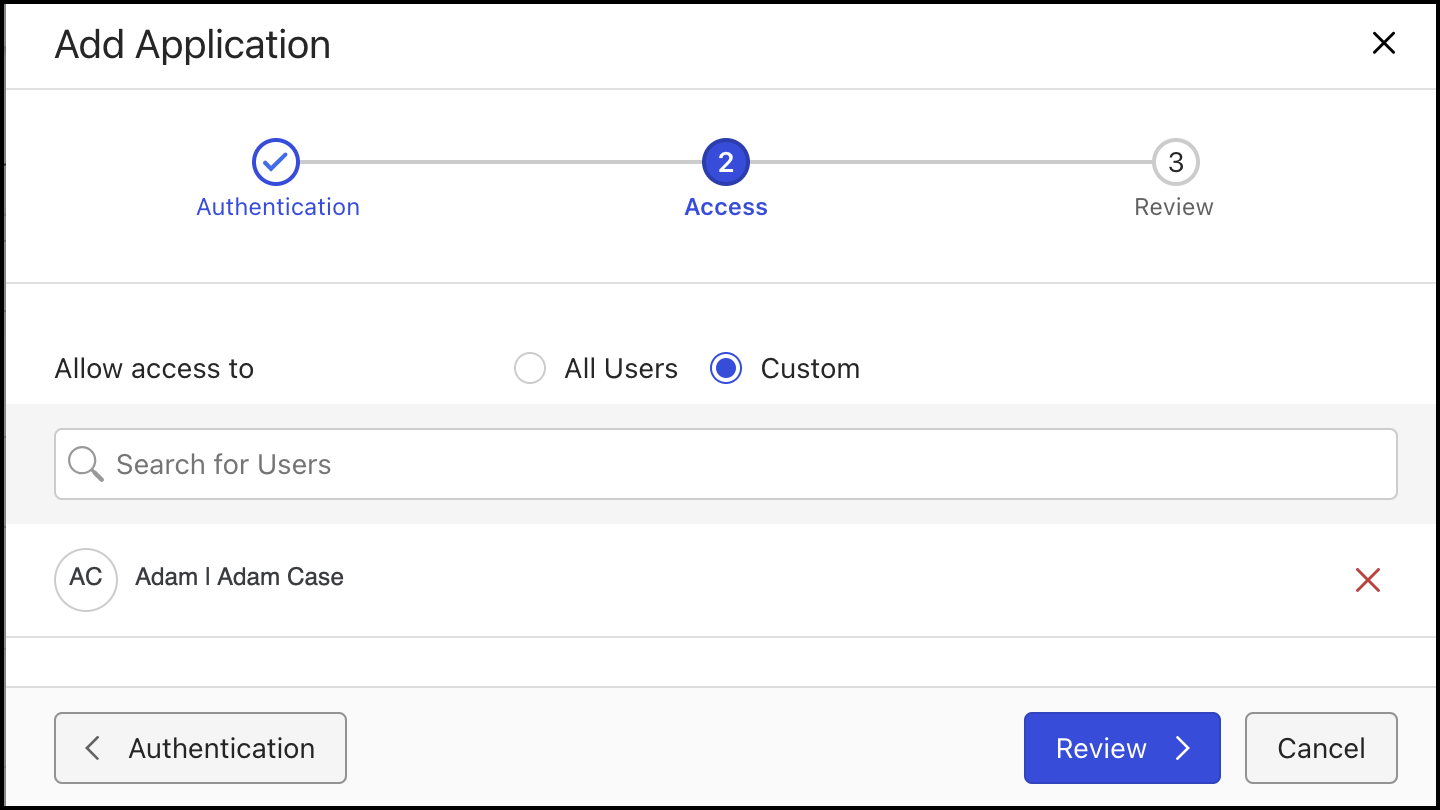Select the Custom access radio option
Viewport: 1440px width, 810px height.
pos(725,368)
